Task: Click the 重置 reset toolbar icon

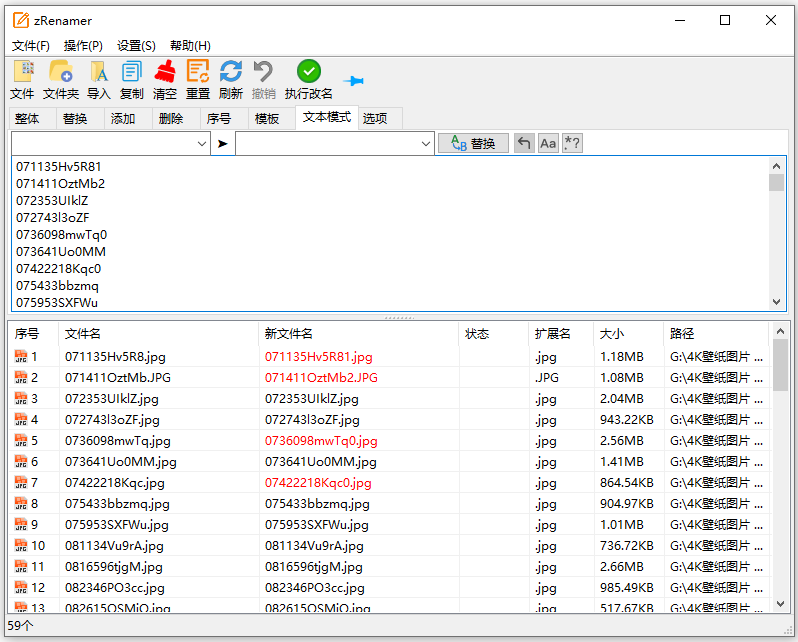Action: (x=198, y=72)
